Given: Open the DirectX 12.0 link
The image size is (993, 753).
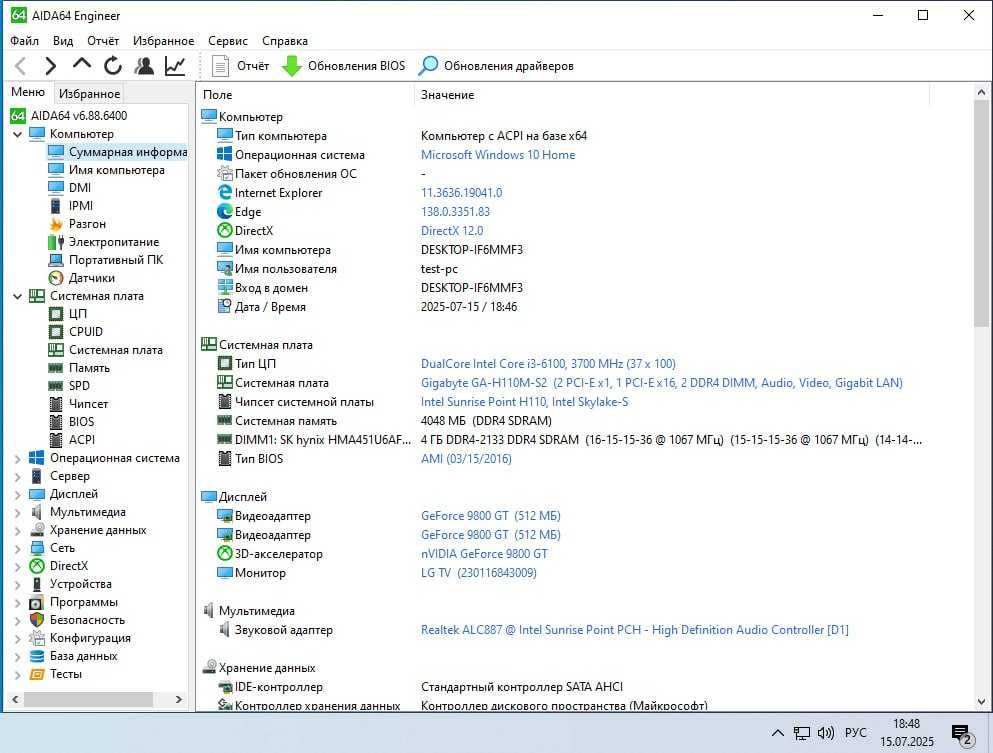Looking at the screenshot, I should 452,231.
